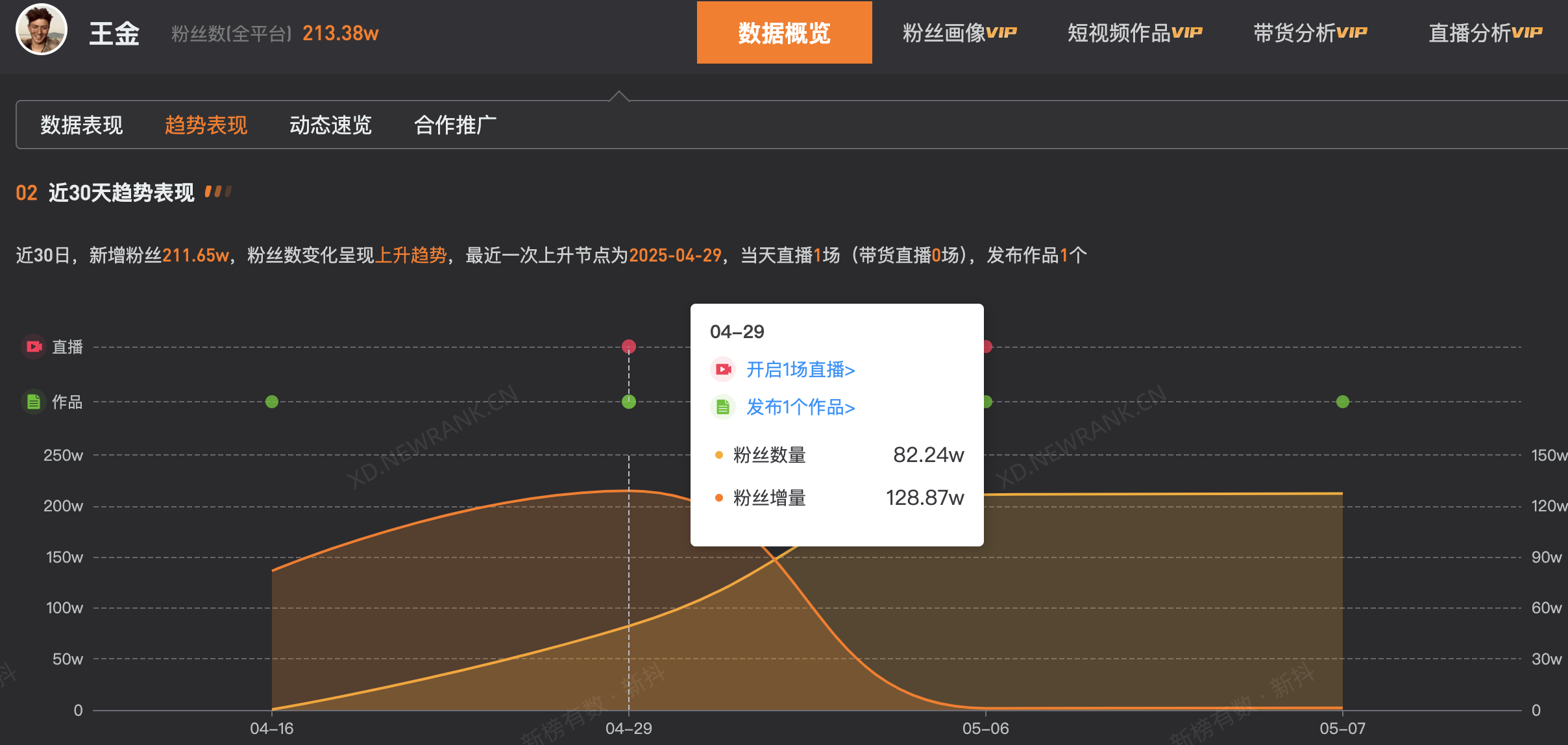Go to the 带货分析 VIP tab
The image size is (1568, 745).
(x=1310, y=32)
